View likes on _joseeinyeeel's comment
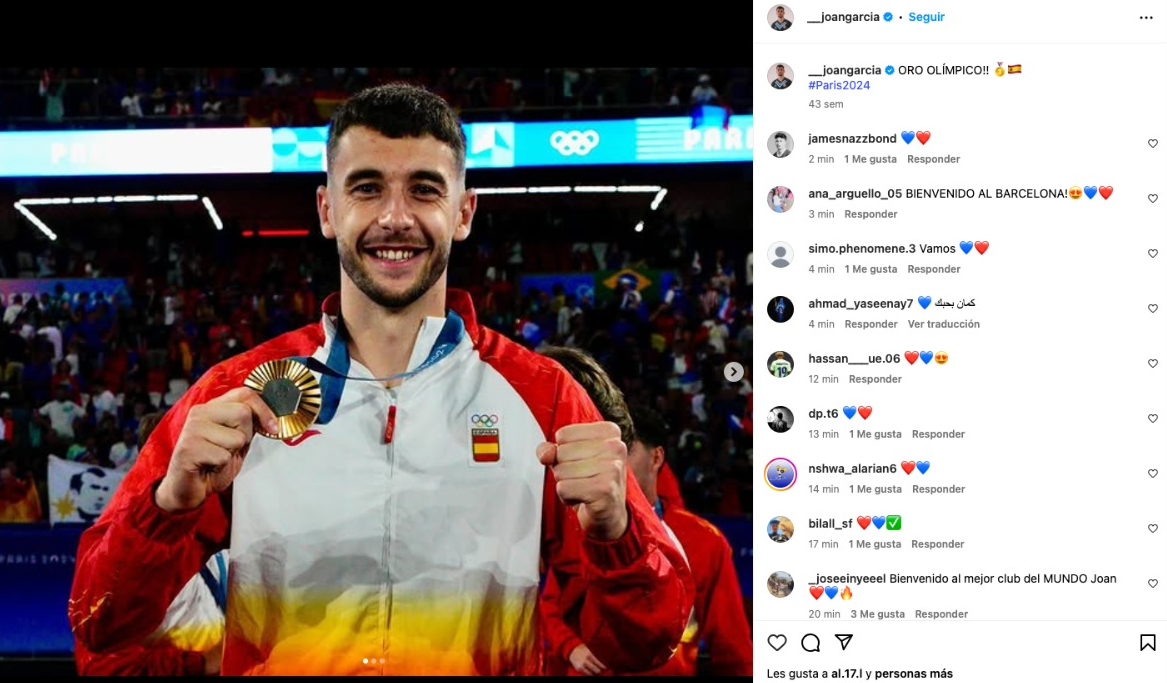 click(x=877, y=615)
